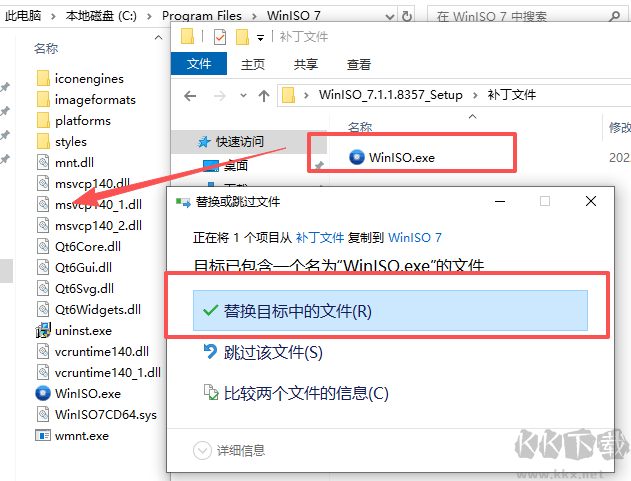Screen dimensions: 631x481
Task: Click the back arrow in 补丁文件 window
Action: (x=190, y=96)
